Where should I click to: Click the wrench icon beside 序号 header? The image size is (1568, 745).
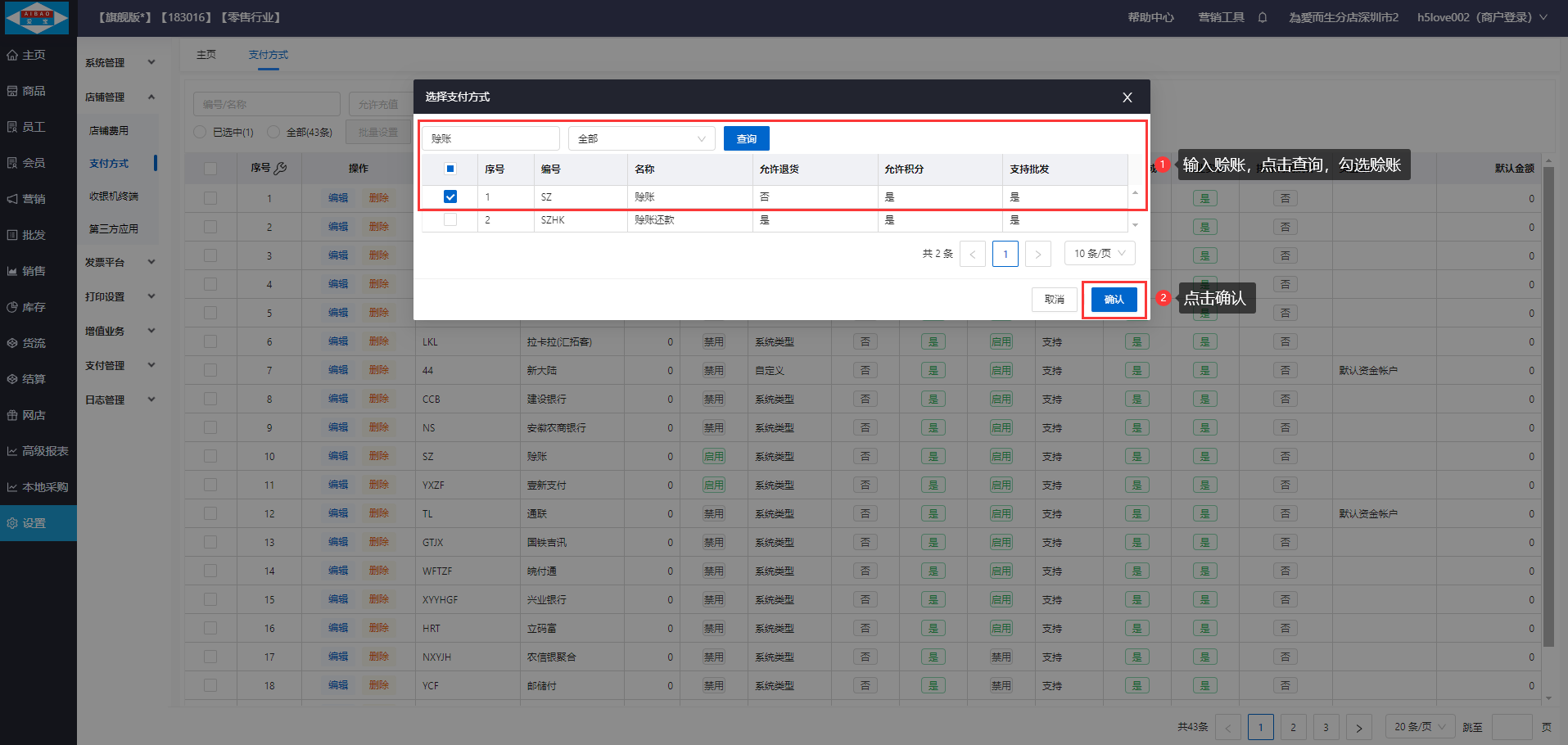click(281, 168)
